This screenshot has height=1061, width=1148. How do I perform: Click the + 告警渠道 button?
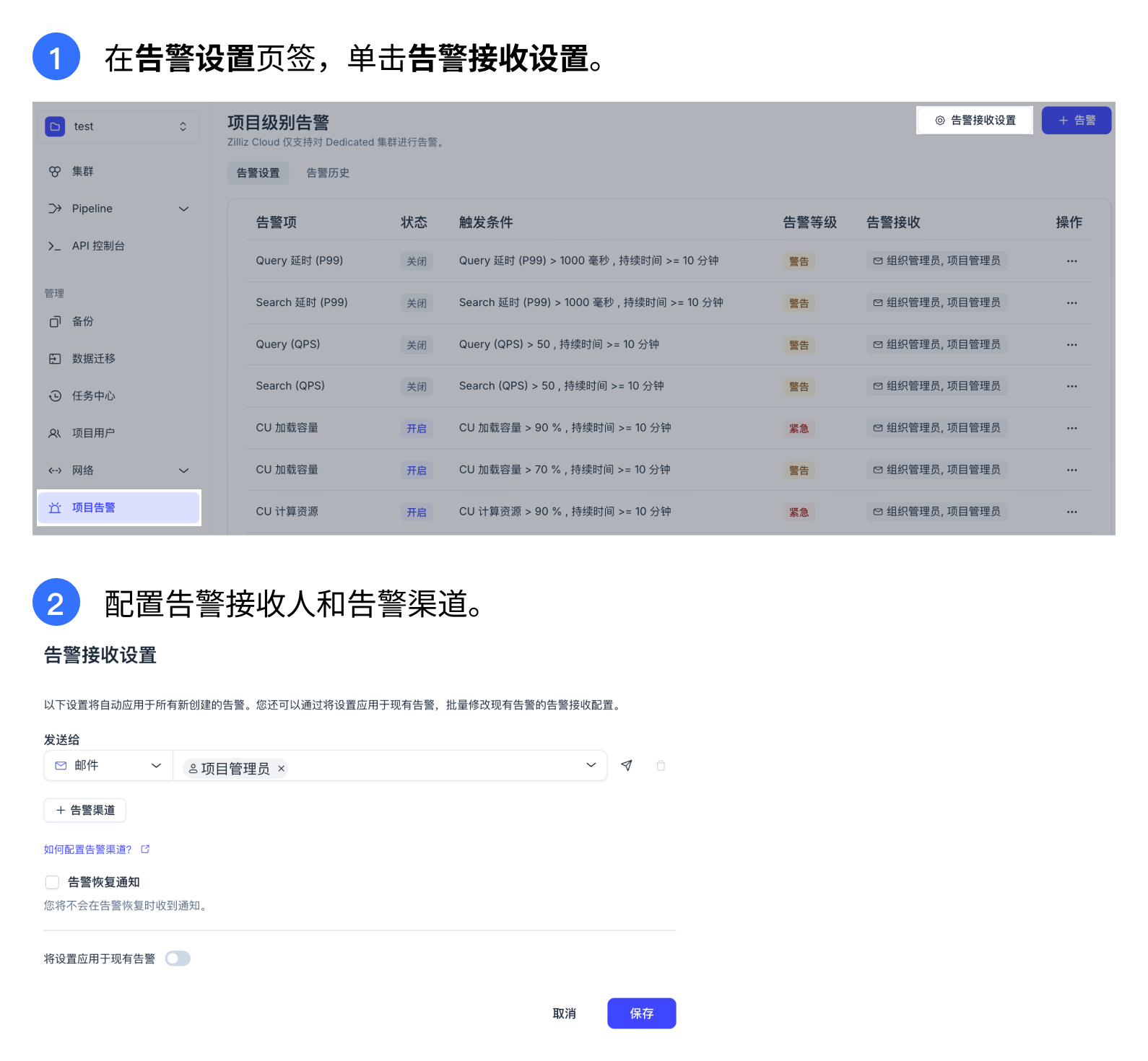[x=85, y=811]
